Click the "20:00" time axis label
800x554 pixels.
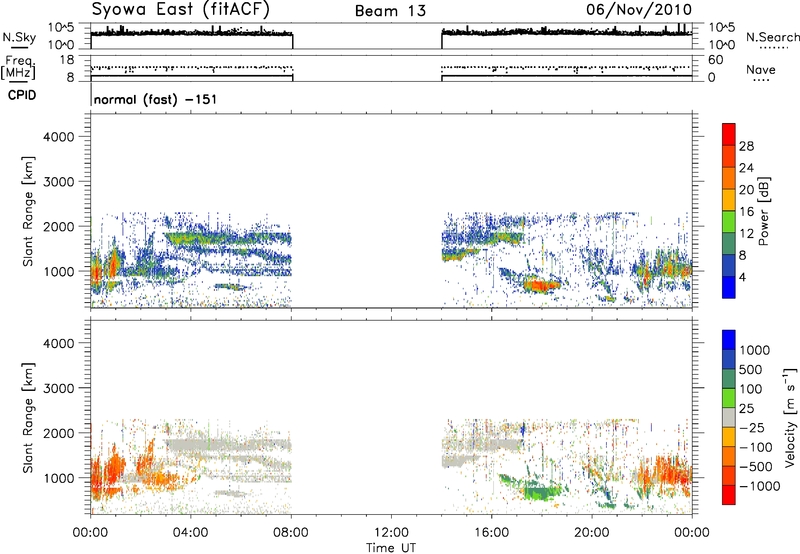pos(592,533)
